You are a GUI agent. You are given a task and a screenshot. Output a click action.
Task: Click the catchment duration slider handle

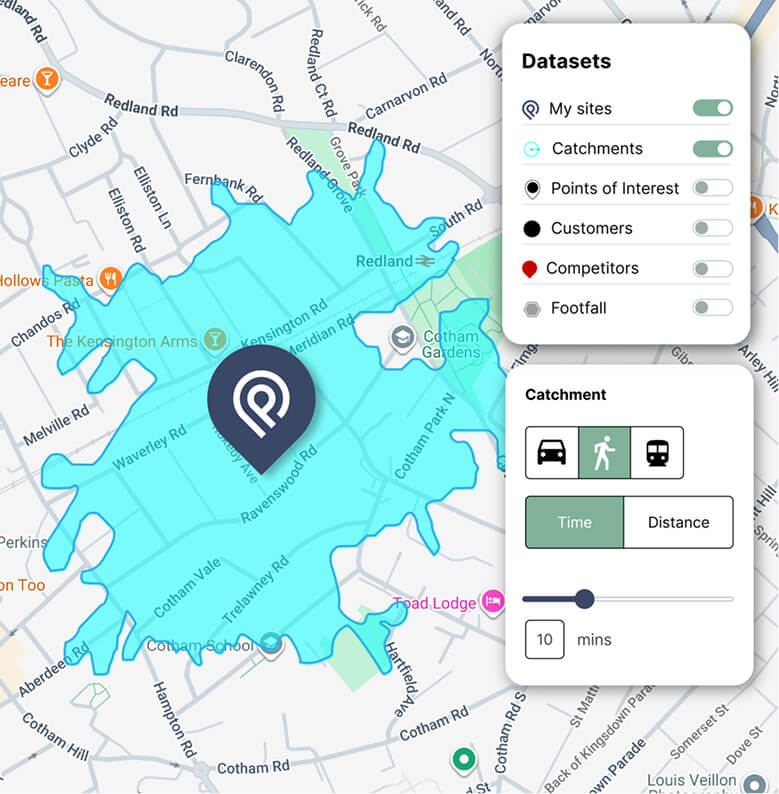pos(585,599)
